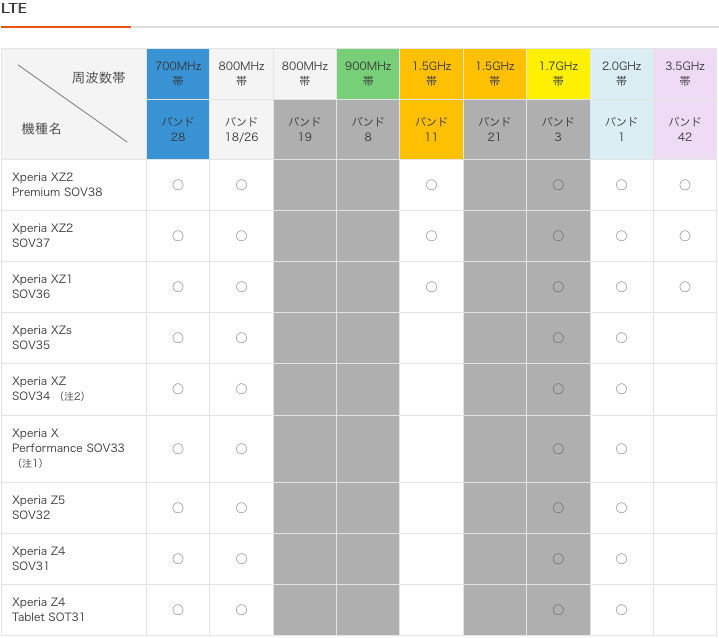Click the バンド 3 header cell

[558, 129]
